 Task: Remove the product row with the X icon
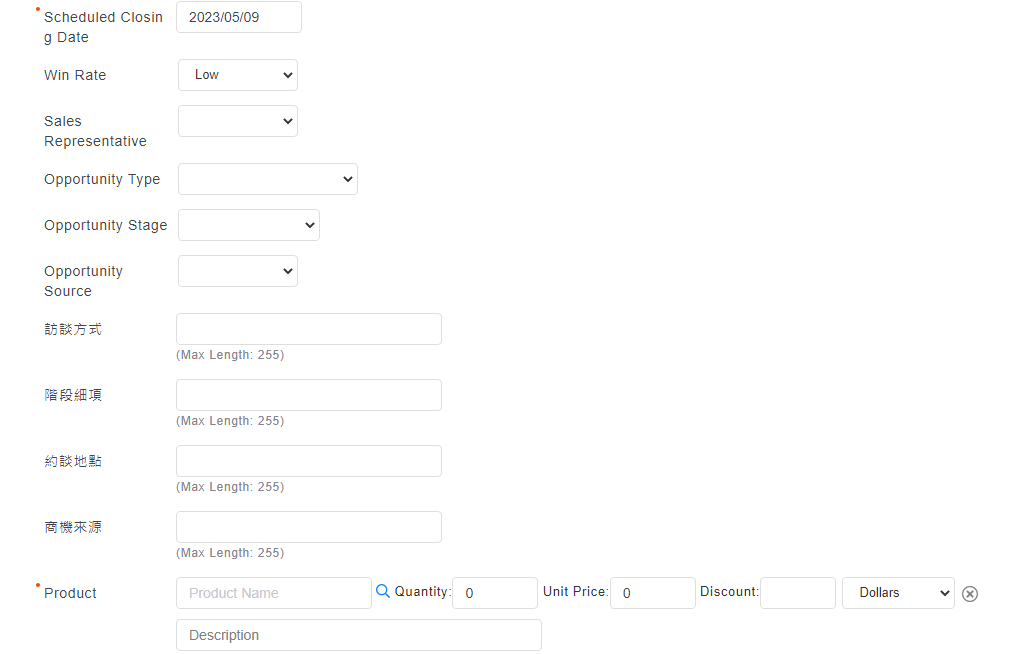coord(969,594)
